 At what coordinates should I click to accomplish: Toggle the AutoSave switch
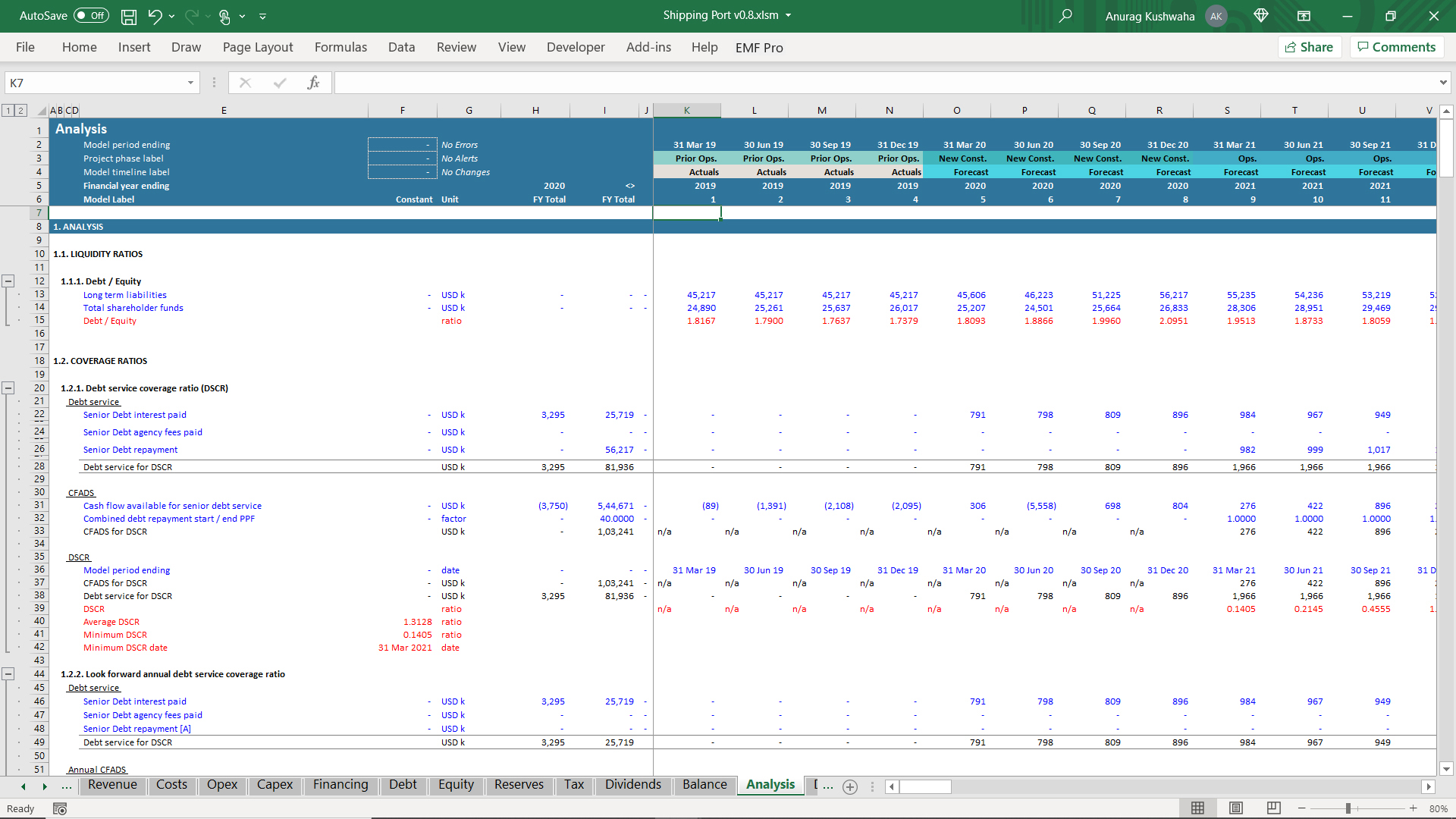pos(91,16)
